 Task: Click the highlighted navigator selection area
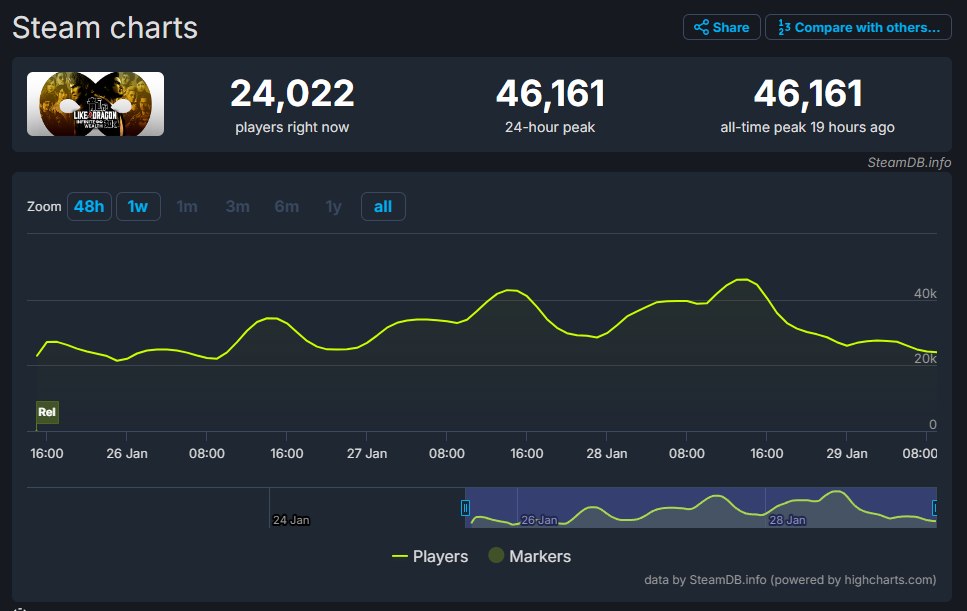(701, 507)
